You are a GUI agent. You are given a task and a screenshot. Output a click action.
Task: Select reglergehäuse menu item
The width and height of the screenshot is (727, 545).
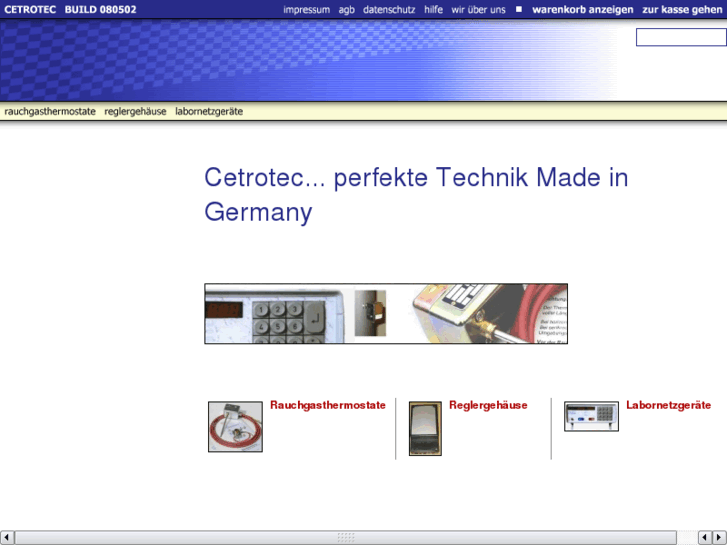point(135,111)
